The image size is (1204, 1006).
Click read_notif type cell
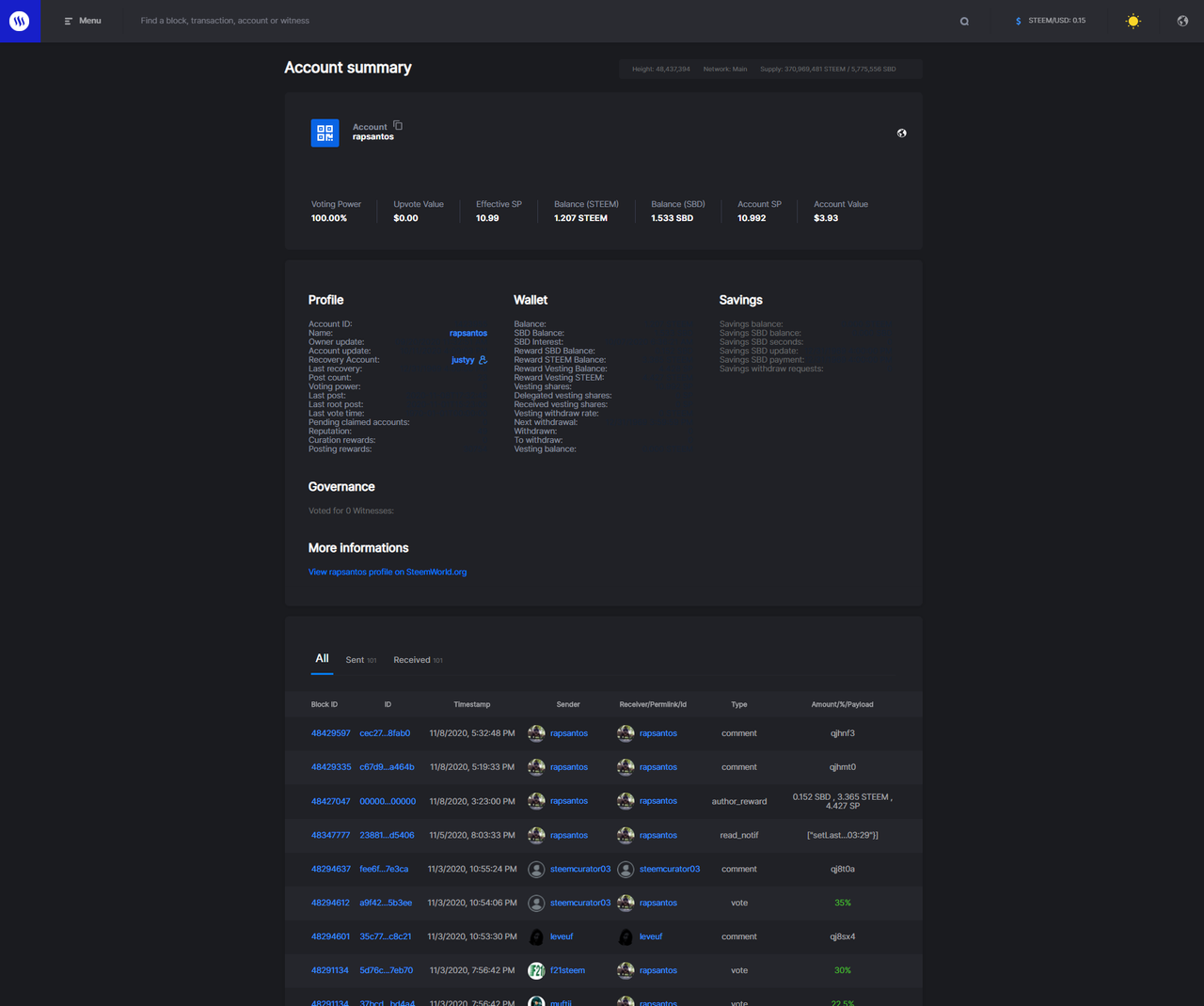tap(739, 835)
